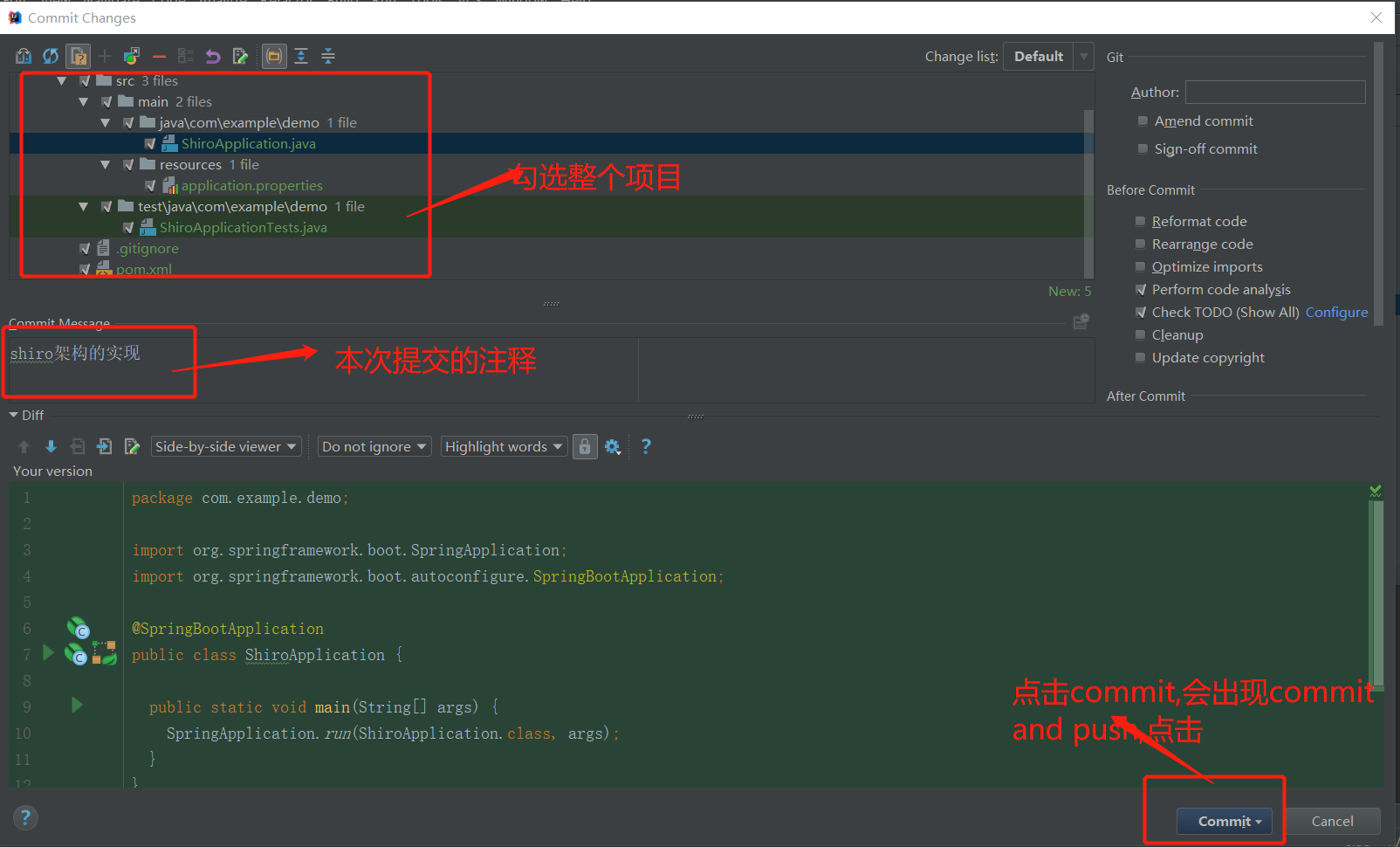
Task: Click the red remove icon in toolbar
Action: [x=159, y=57]
